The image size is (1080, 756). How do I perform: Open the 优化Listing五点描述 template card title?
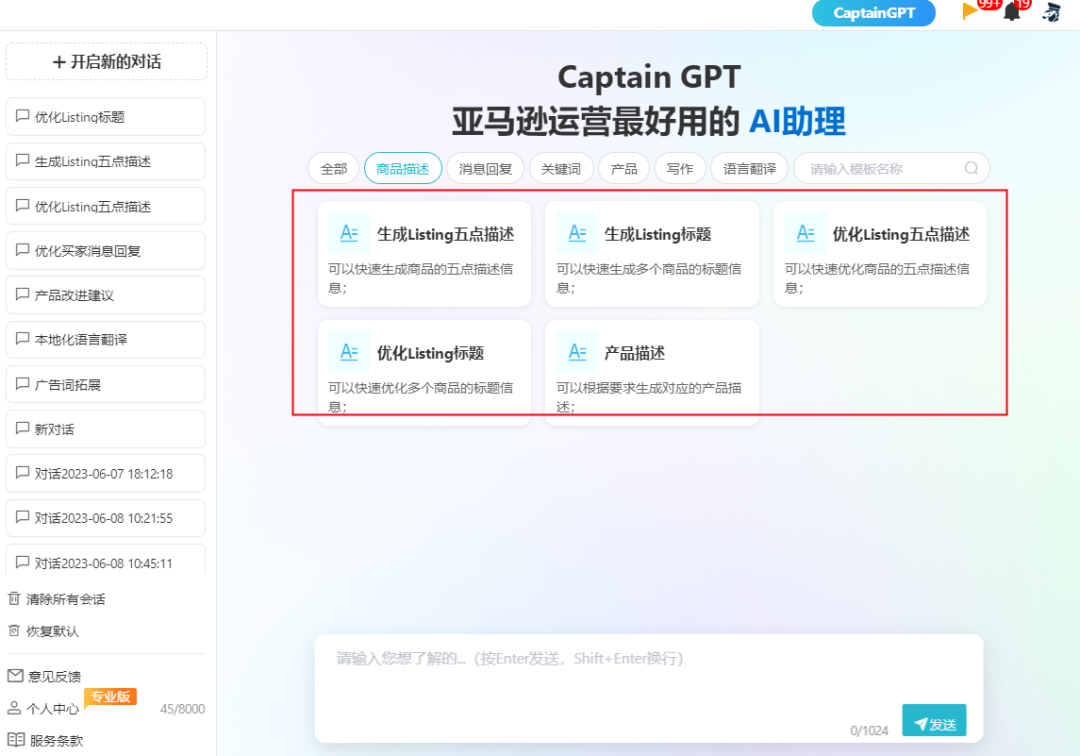tap(901, 235)
